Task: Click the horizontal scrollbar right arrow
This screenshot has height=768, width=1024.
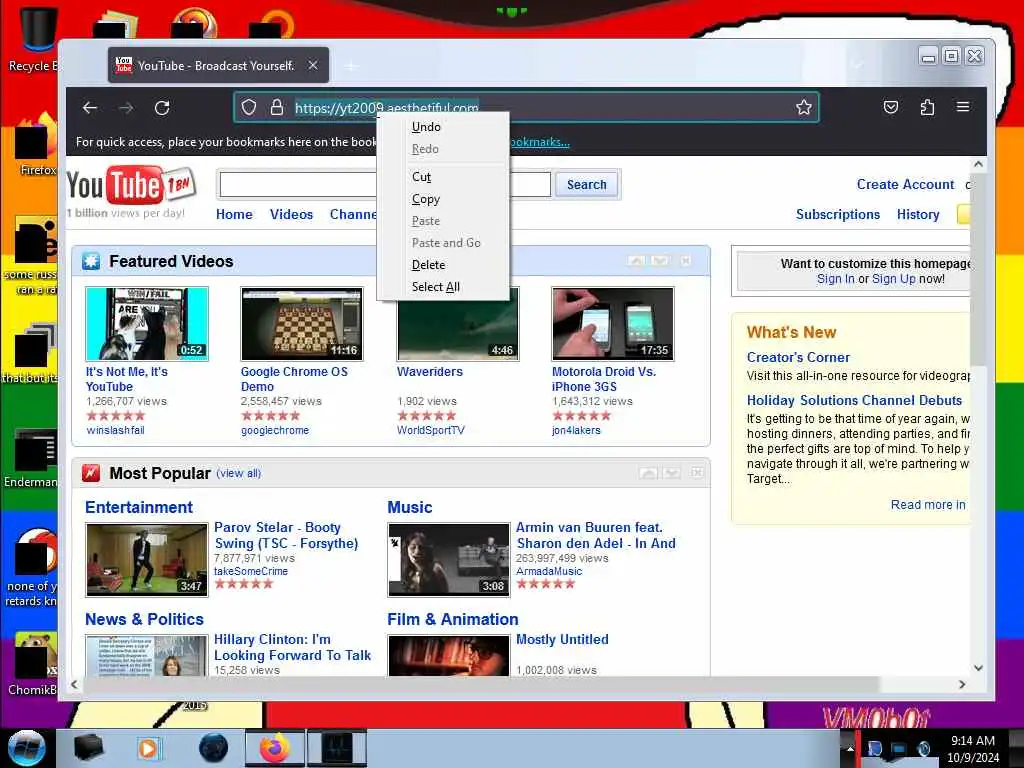Action: [x=962, y=684]
